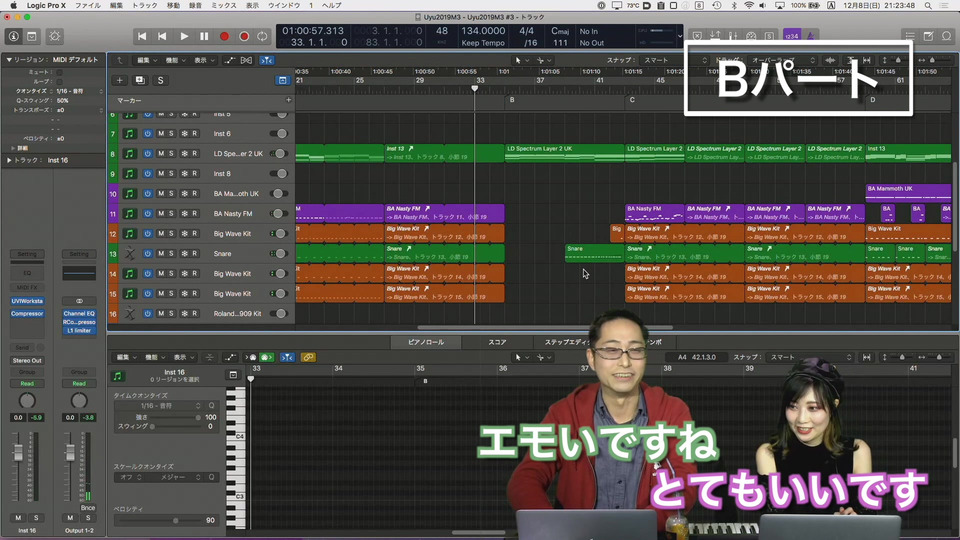Open the Tracks area snap value dropdown

[x=673, y=60]
